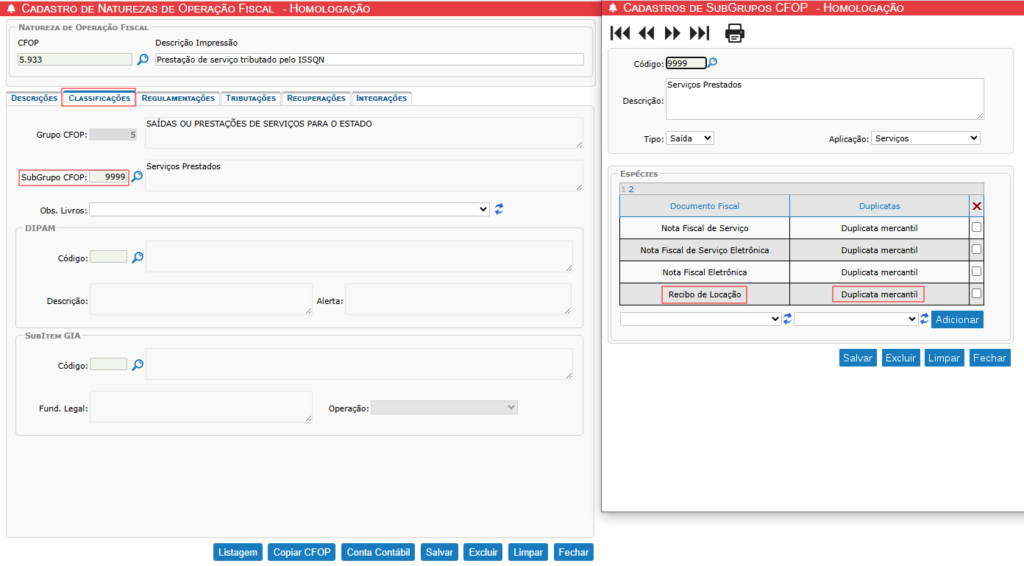
Task: Check the Nota Fiscal de Serviço Eletrônica checkbox
Action: click(976, 249)
